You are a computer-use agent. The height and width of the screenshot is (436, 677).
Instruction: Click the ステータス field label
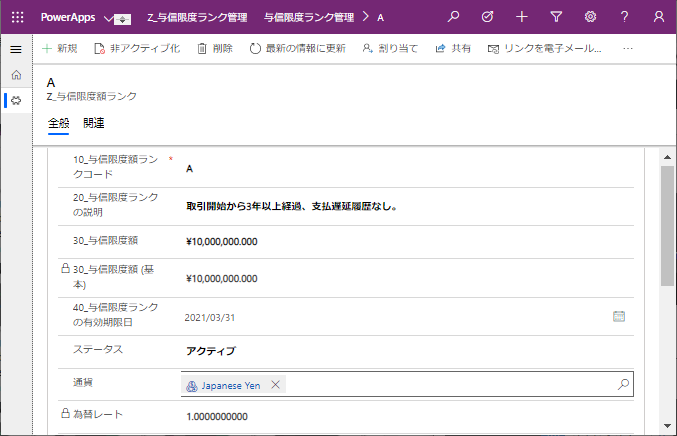coord(98,349)
